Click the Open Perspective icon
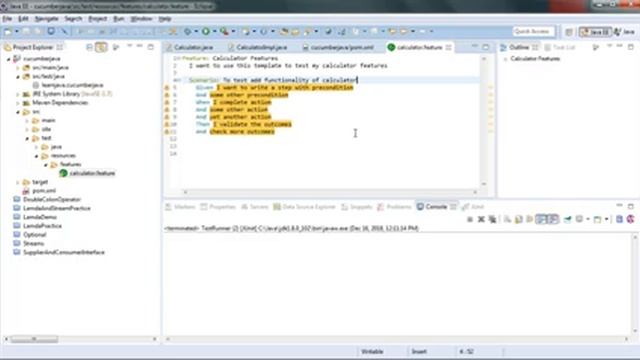 (569, 31)
